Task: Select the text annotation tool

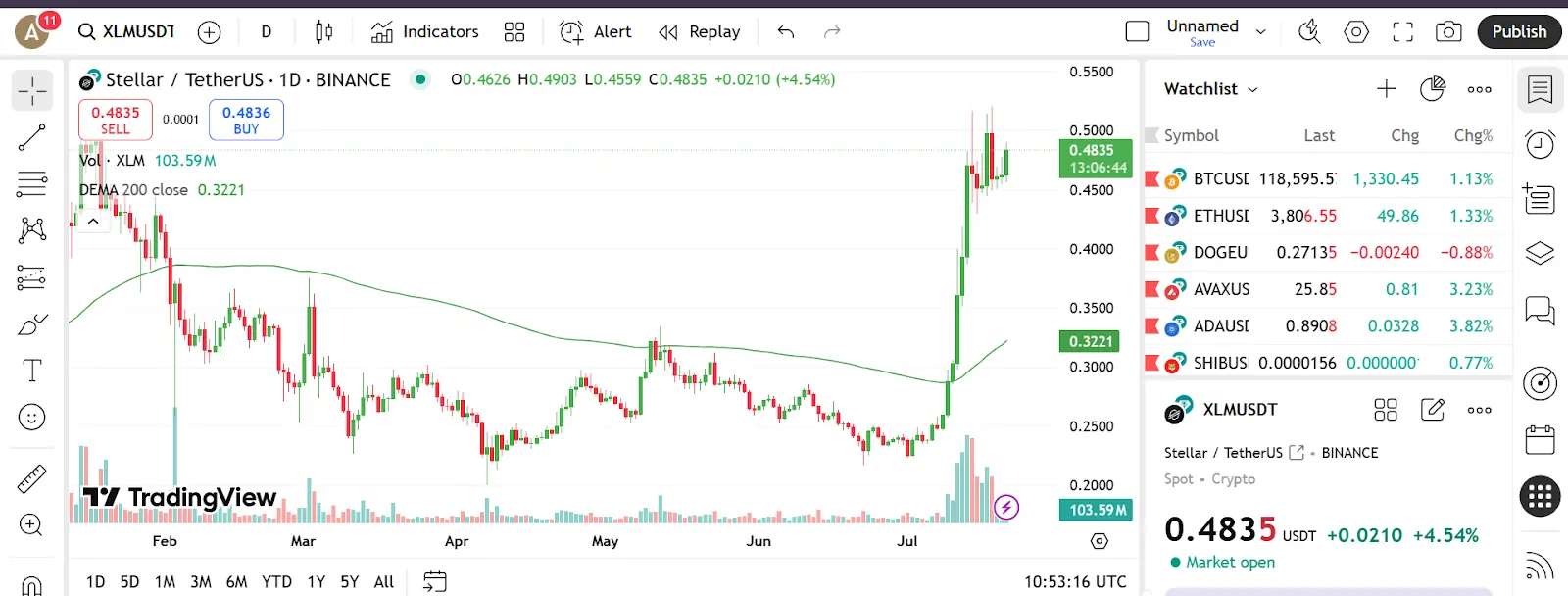Action: tap(32, 371)
